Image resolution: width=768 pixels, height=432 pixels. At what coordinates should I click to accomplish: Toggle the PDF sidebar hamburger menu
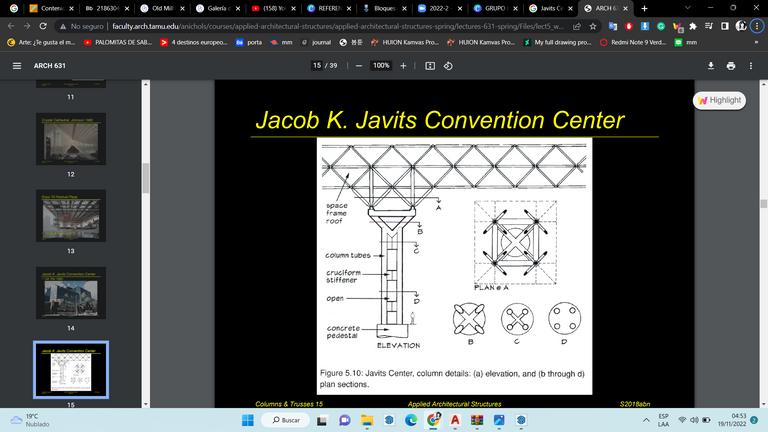point(17,66)
